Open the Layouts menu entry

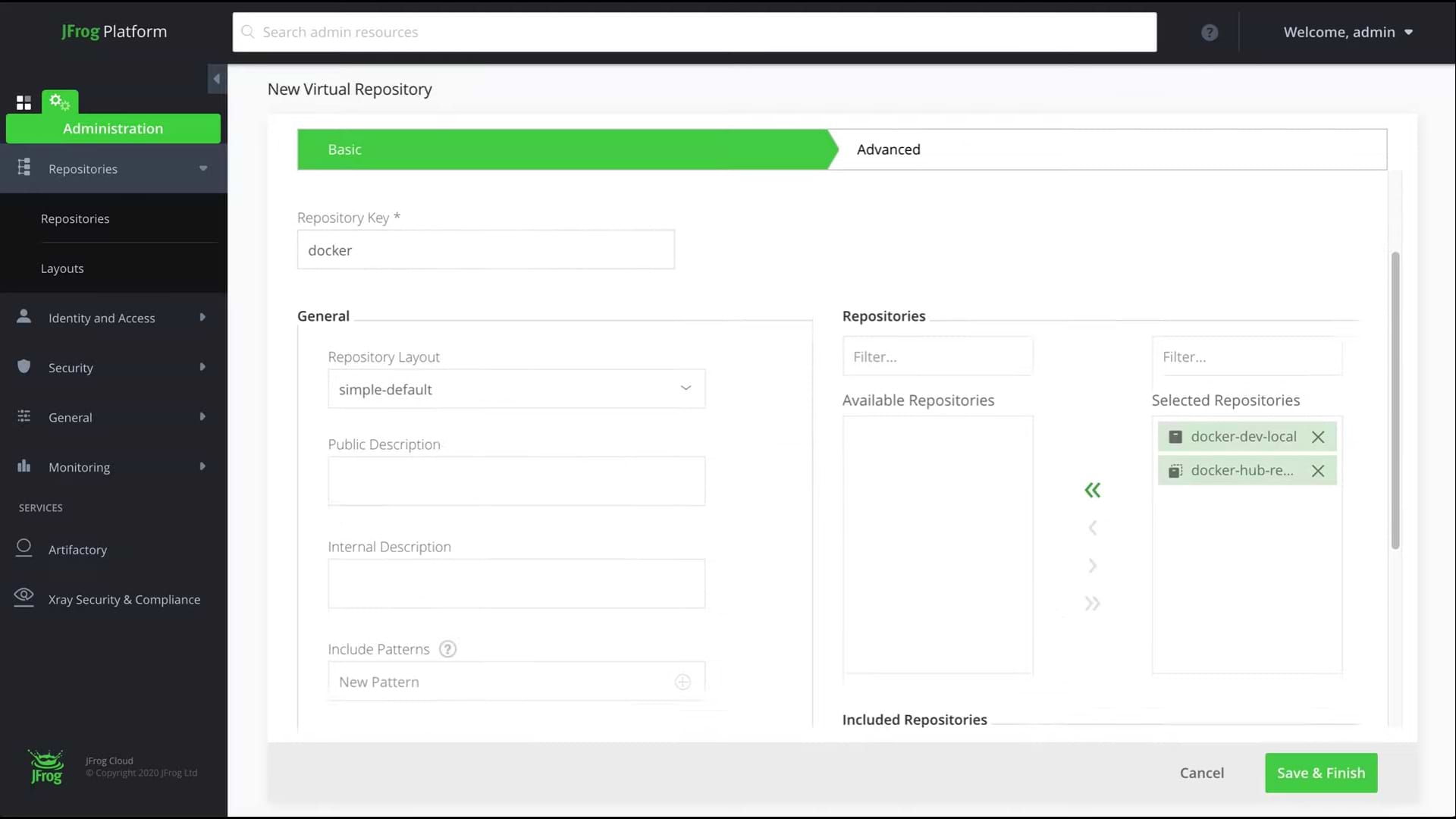click(x=61, y=268)
